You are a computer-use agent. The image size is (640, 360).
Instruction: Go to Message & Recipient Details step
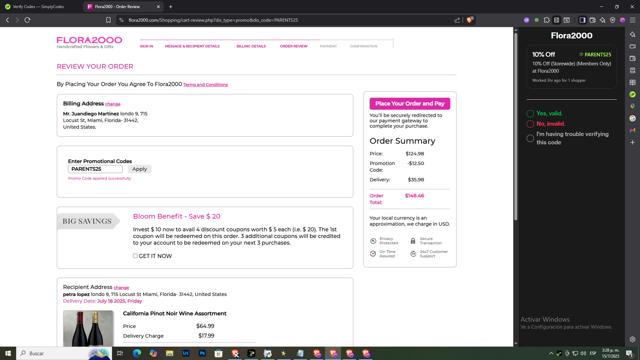pyautogui.click(x=192, y=46)
